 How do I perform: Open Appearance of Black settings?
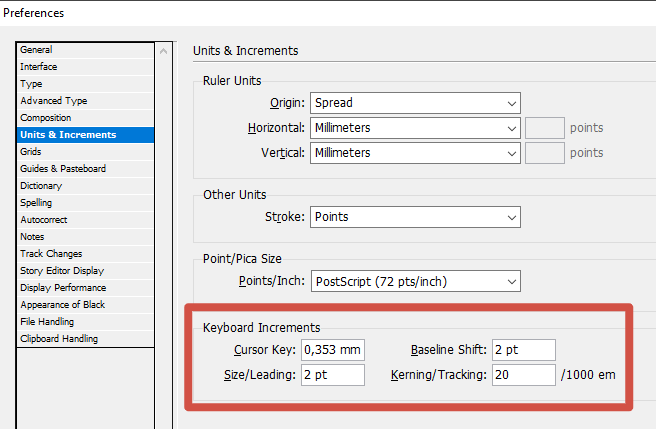(x=62, y=305)
